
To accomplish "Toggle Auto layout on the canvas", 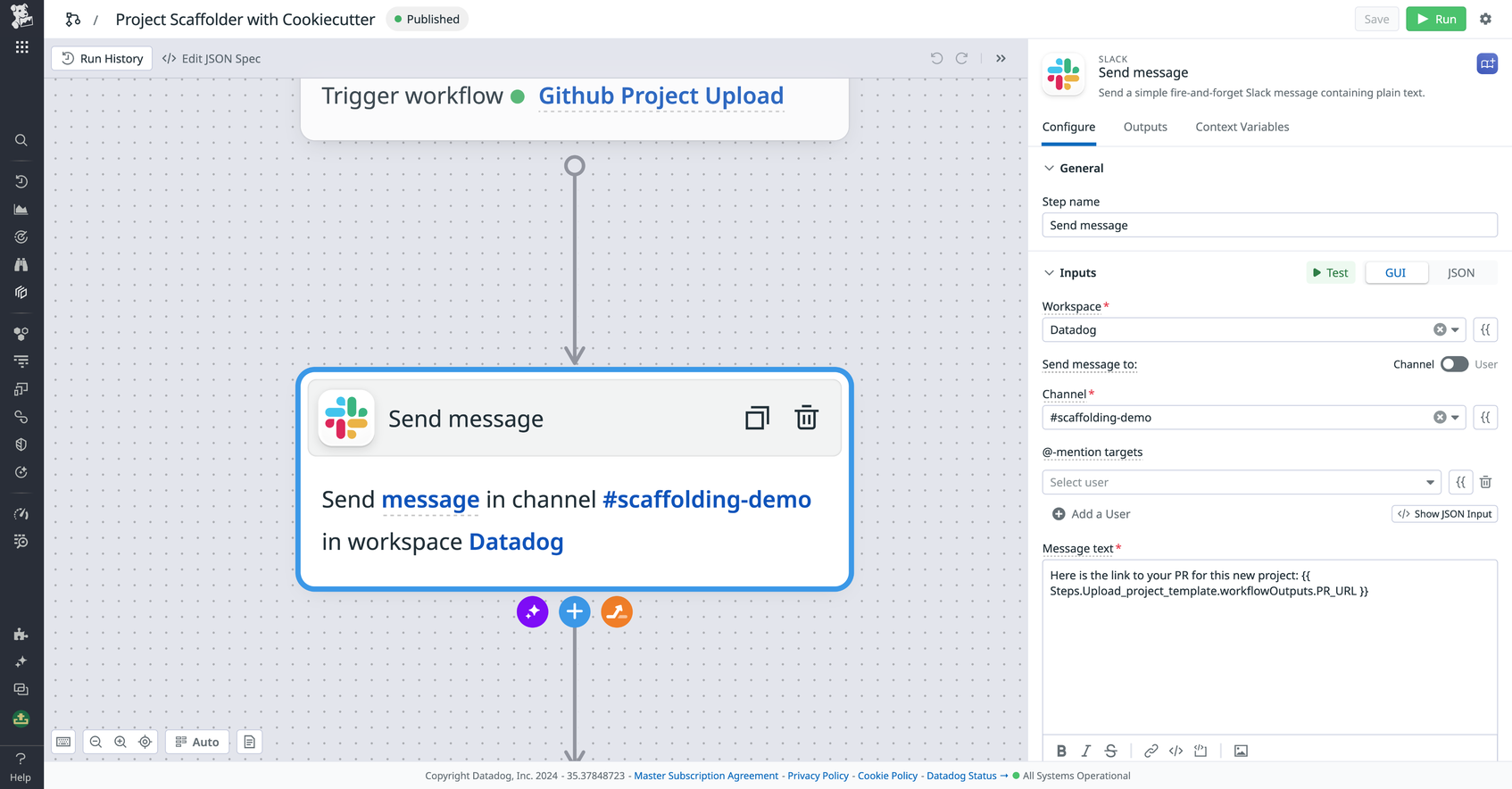I will click(197, 742).
